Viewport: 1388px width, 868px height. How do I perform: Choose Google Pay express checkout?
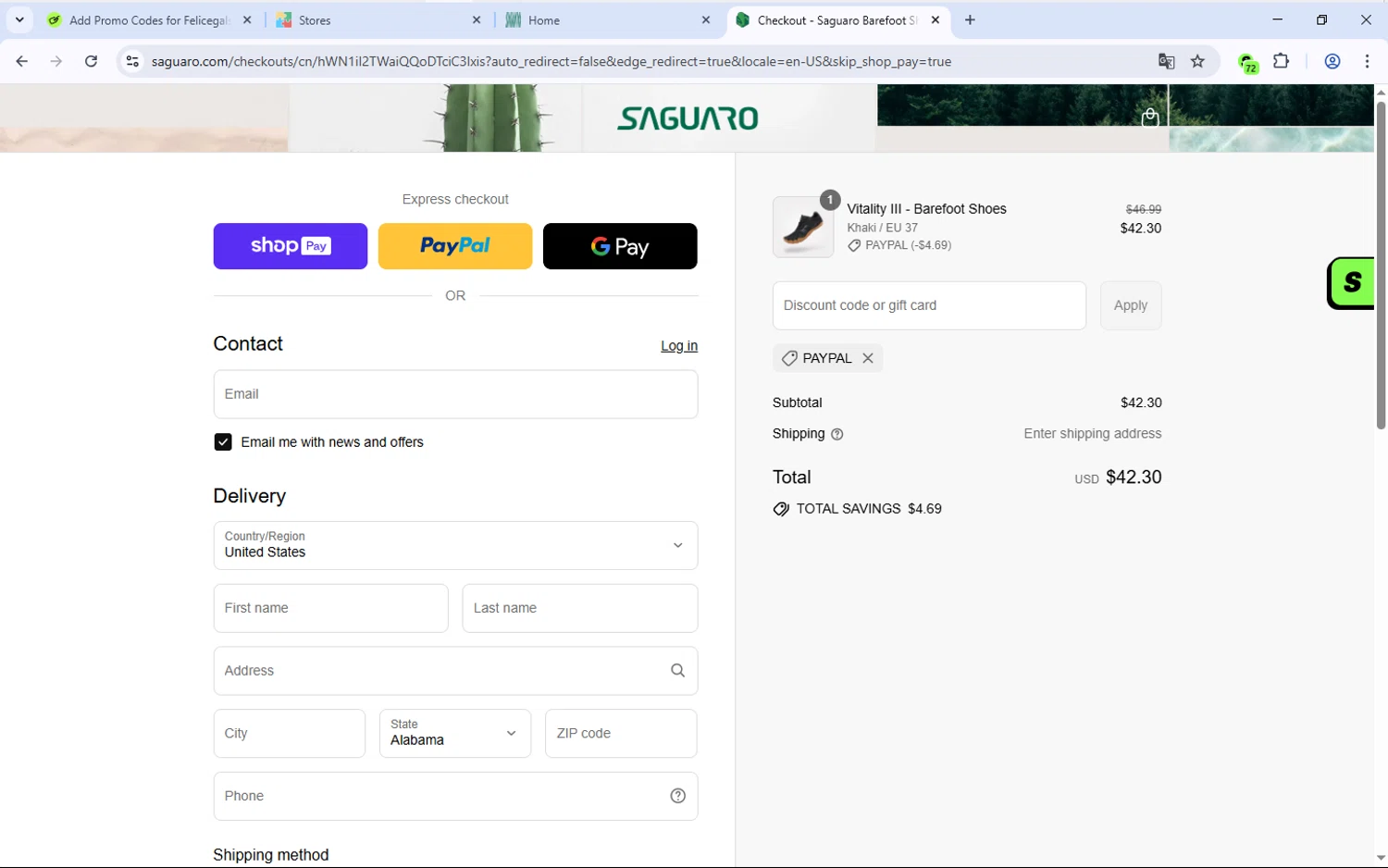[620, 246]
